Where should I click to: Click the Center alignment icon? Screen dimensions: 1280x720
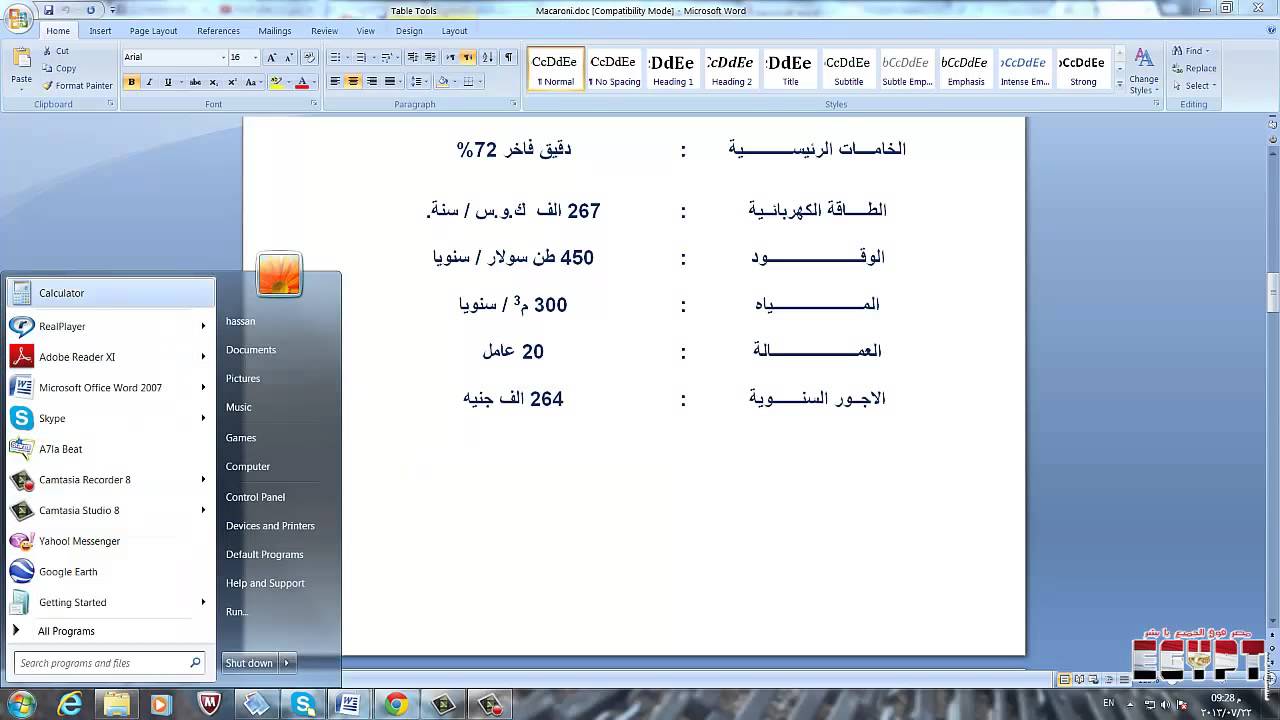tap(353, 82)
